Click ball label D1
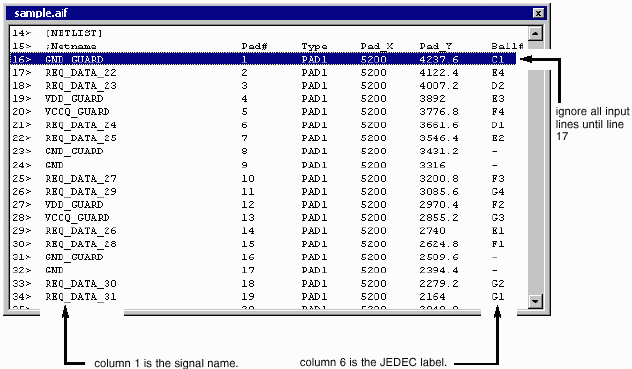 coord(498,125)
